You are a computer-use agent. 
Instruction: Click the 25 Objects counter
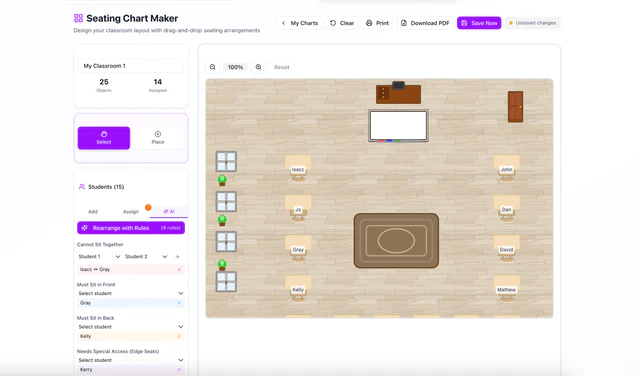[x=104, y=85]
